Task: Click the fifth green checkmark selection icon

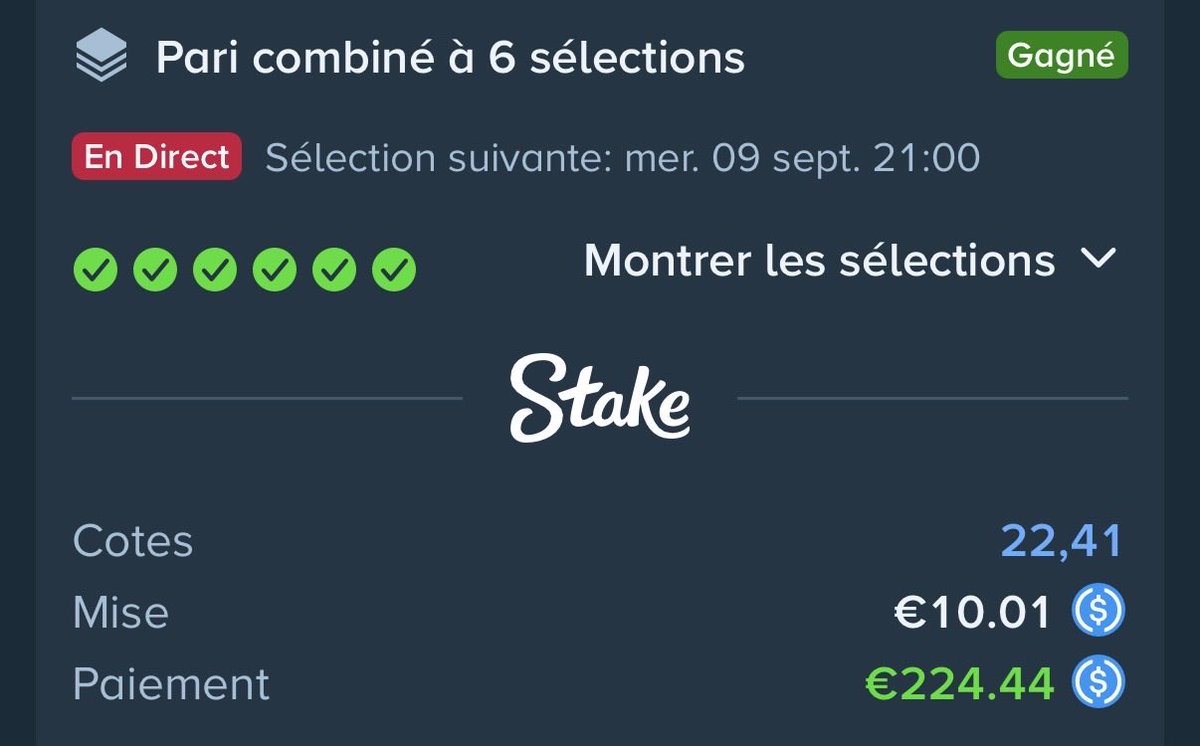Action: click(x=334, y=269)
